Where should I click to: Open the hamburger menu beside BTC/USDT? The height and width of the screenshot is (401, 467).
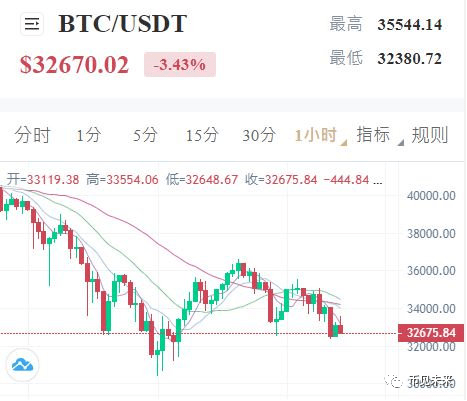[x=32, y=24]
